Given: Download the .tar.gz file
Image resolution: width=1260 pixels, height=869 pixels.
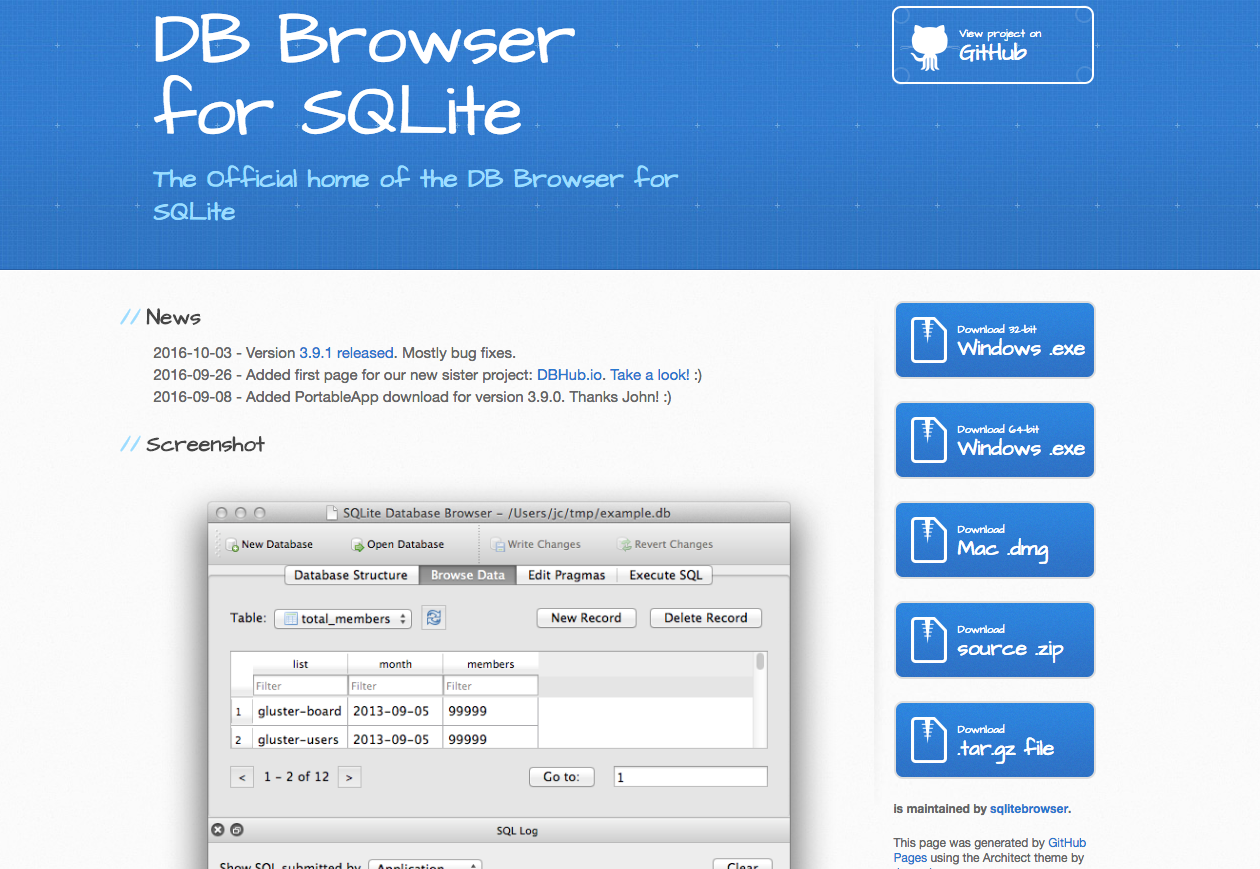Looking at the screenshot, I should (x=995, y=740).
